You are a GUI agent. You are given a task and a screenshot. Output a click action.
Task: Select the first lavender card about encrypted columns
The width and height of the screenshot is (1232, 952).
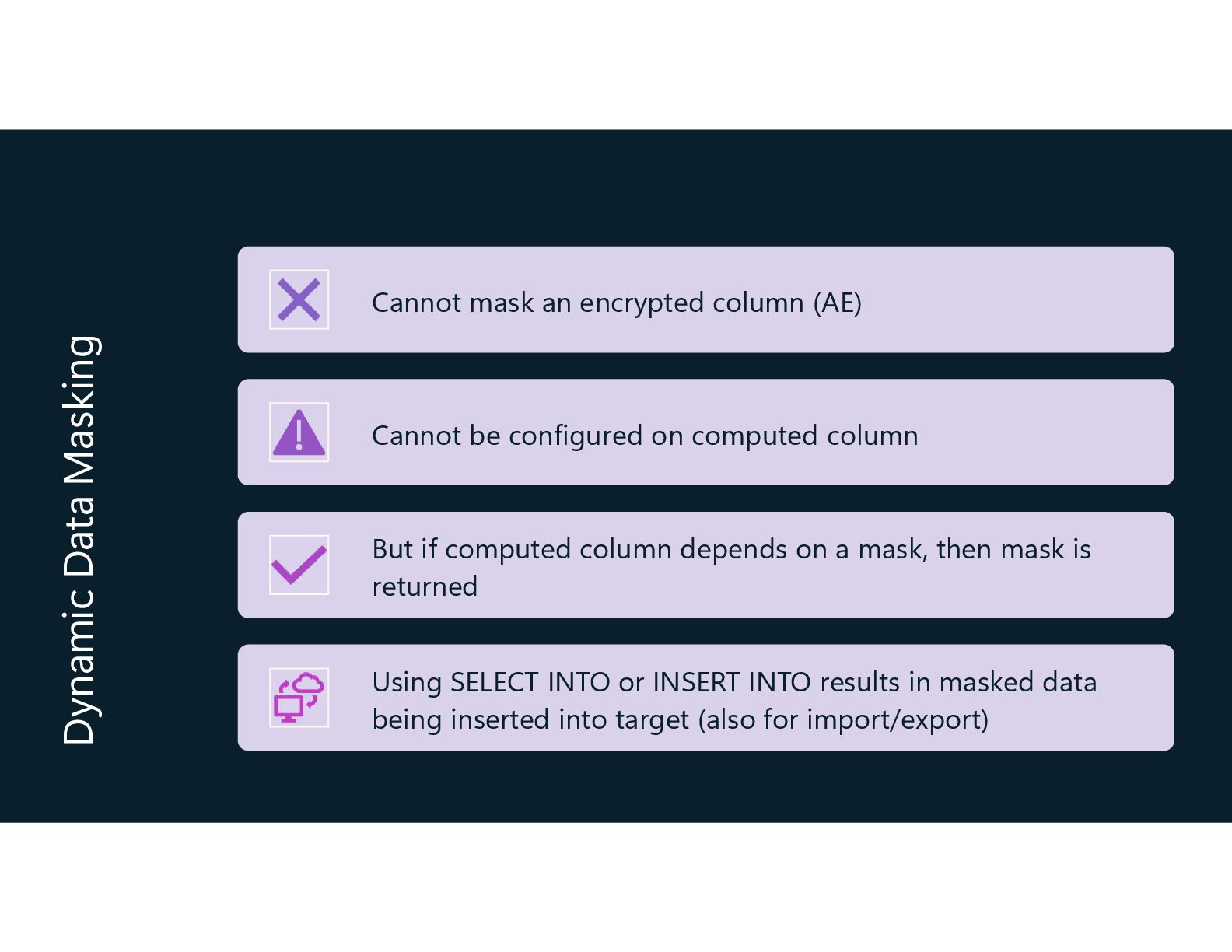705,299
